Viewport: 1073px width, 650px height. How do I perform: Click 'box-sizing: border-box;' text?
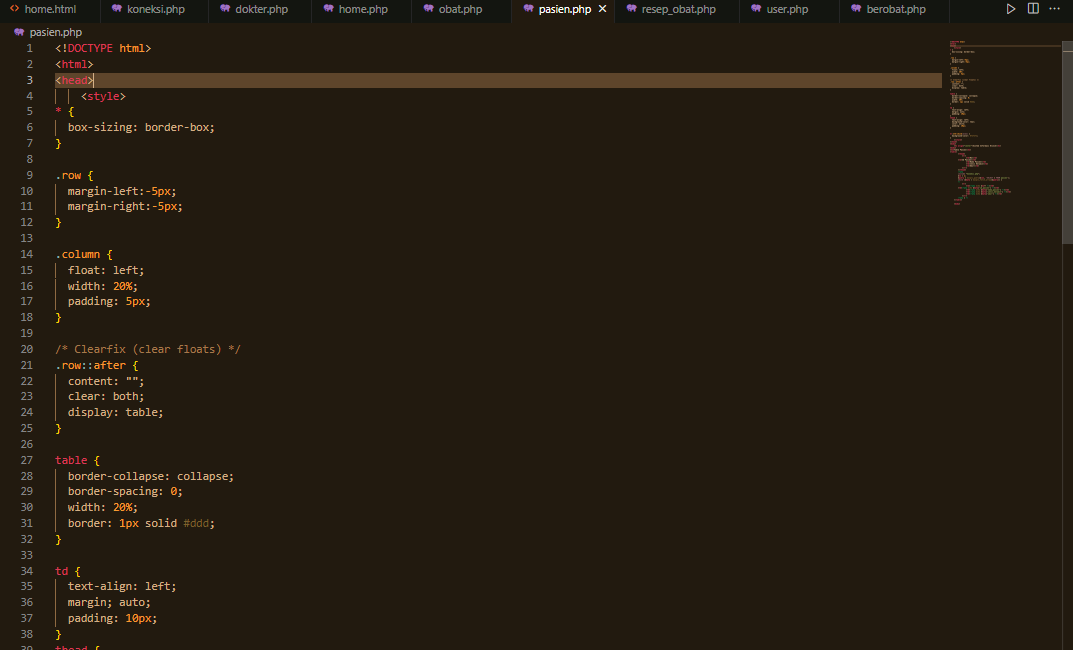coord(141,127)
